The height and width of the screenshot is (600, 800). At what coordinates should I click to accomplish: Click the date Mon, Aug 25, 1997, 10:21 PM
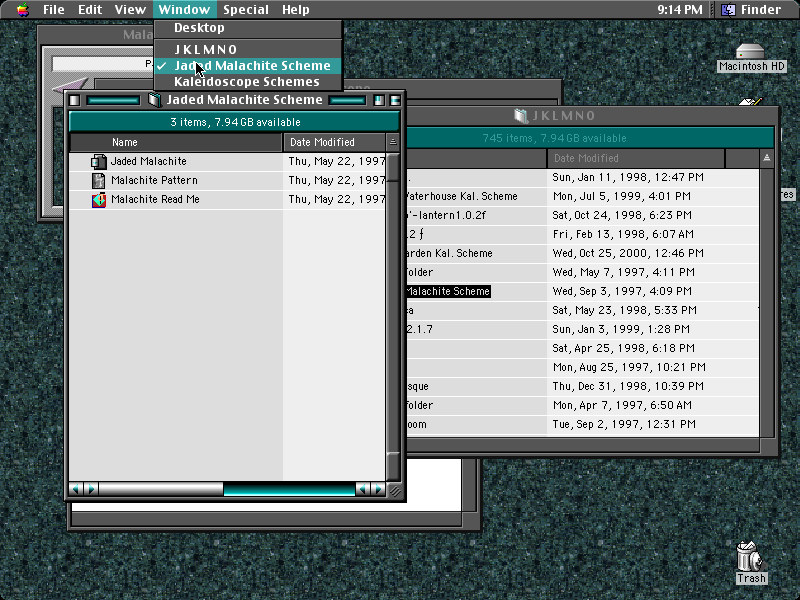629,367
